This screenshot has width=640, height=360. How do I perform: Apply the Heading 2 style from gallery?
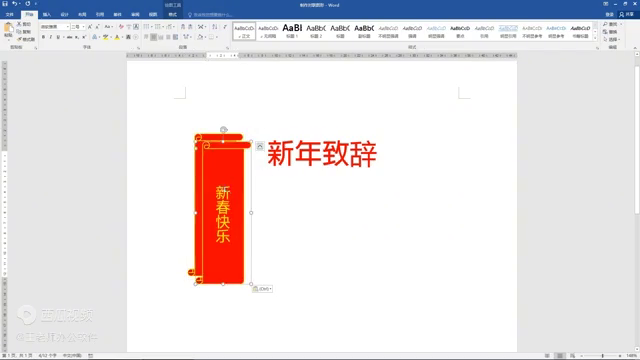pos(316,31)
